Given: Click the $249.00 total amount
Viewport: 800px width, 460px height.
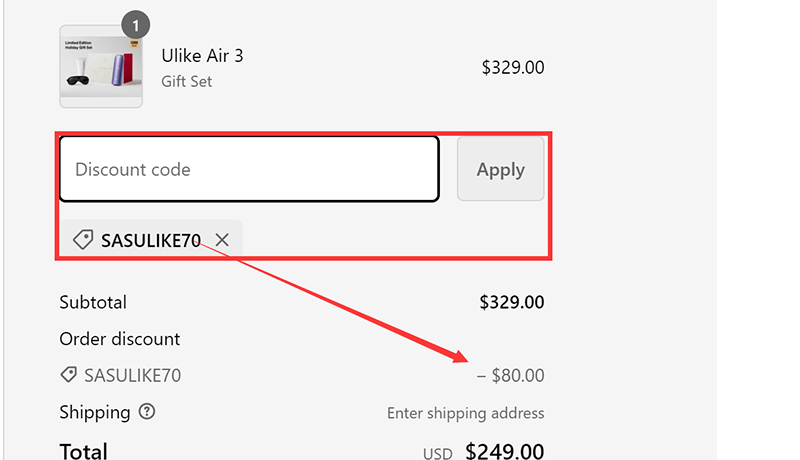Looking at the screenshot, I should tap(504, 452).
